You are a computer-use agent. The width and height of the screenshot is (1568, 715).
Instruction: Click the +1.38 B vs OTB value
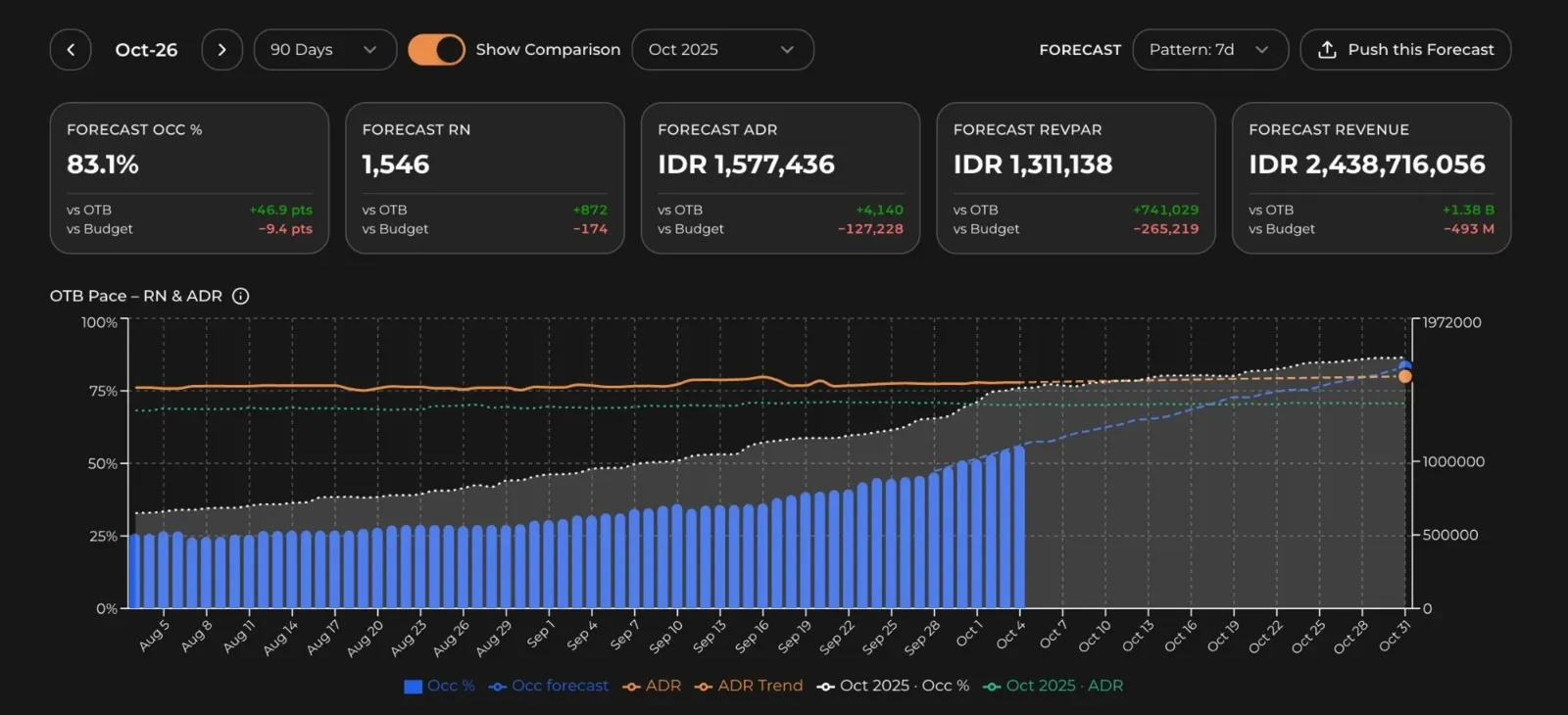point(1468,210)
